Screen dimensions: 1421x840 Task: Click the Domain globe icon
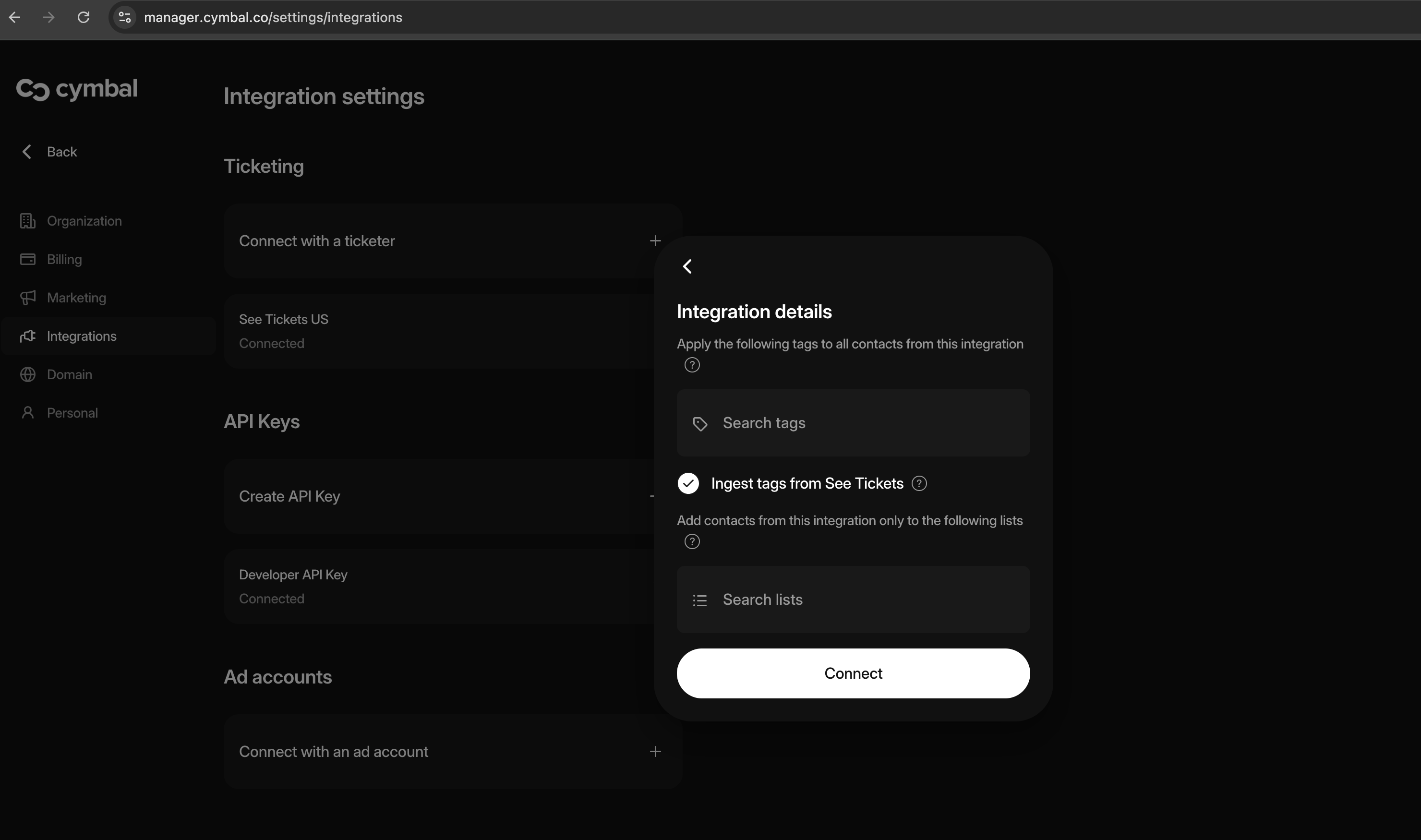point(28,375)
